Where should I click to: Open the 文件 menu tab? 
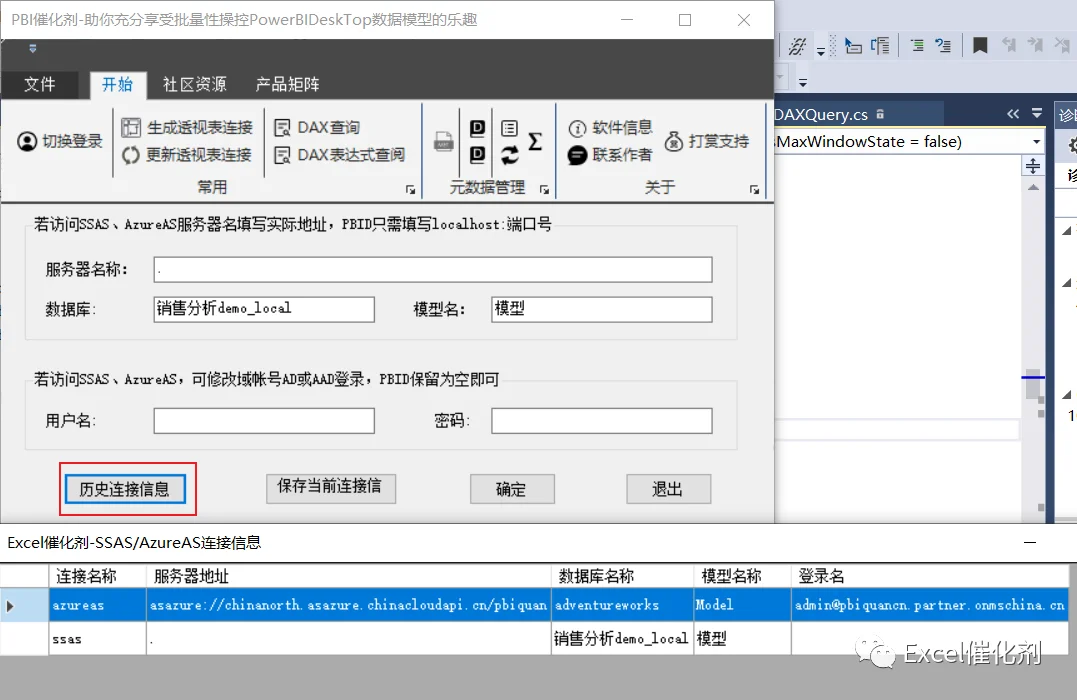coord(39,84)
